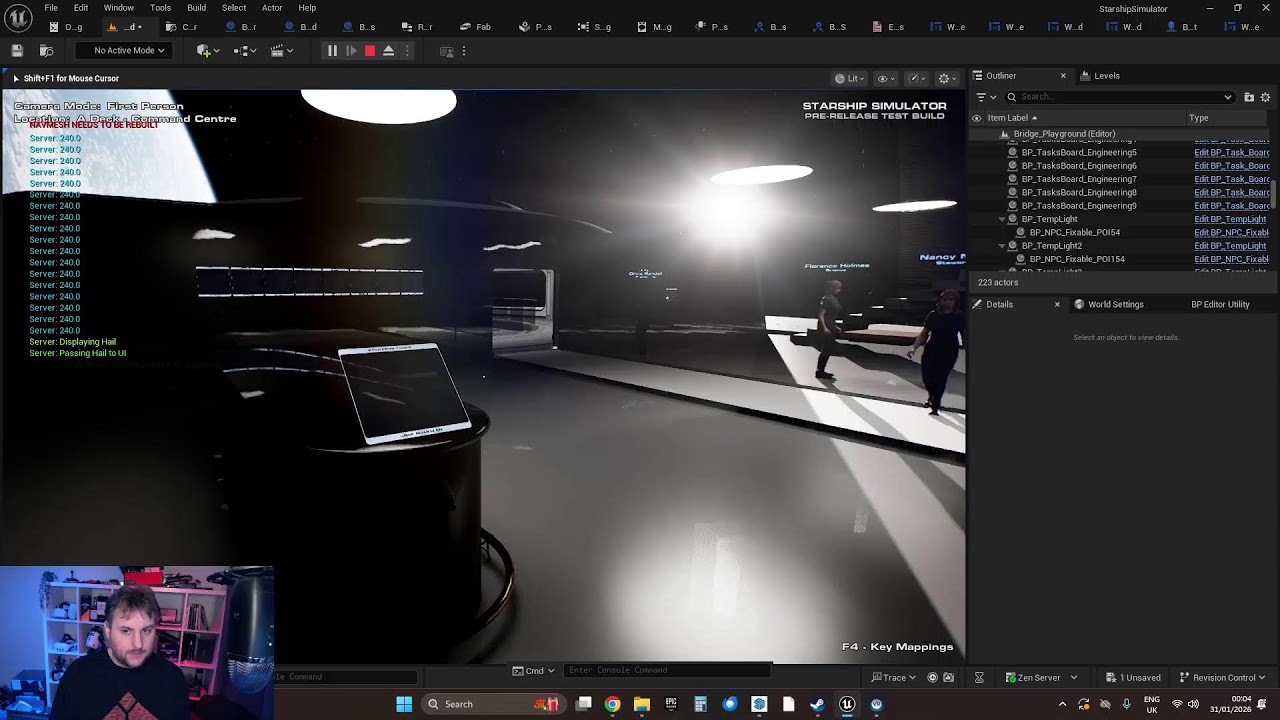Sort by the Type column header
1280x720 pixels.
coord(1198,118)
